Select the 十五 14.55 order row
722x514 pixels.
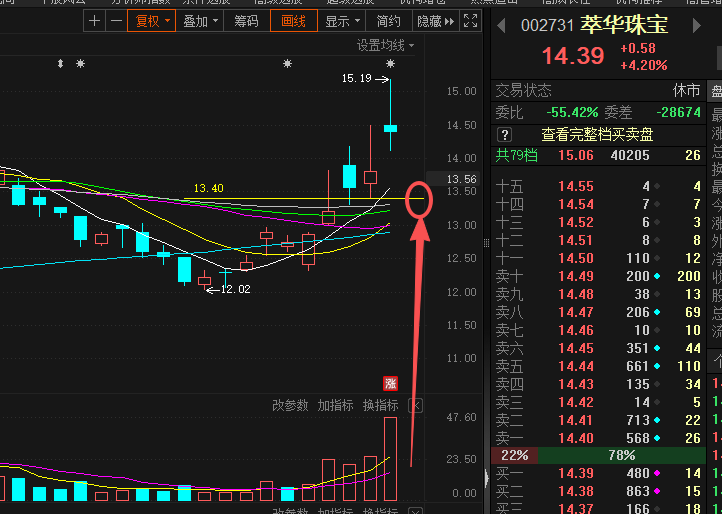599,186
